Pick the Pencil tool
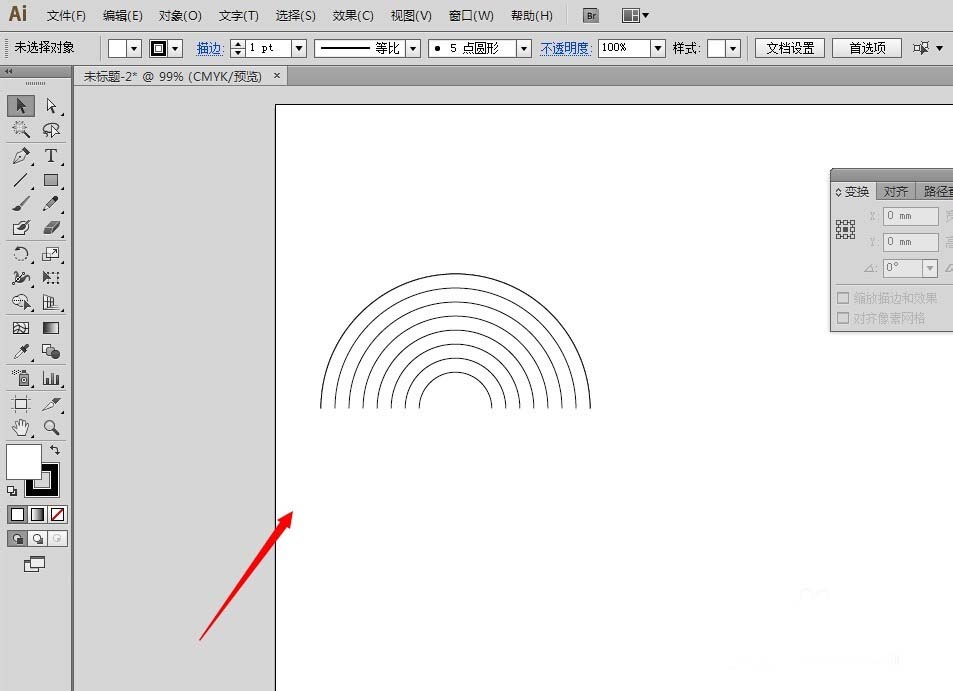953x691 pixels. click(51, 204)
